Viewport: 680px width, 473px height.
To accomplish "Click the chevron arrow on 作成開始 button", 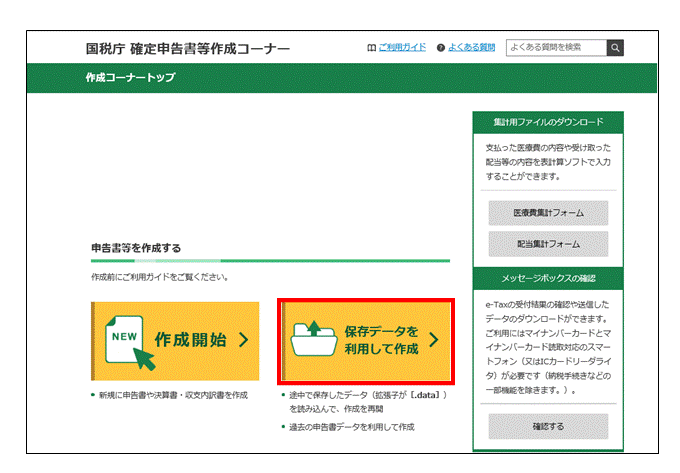I will [x=243, y=340].
